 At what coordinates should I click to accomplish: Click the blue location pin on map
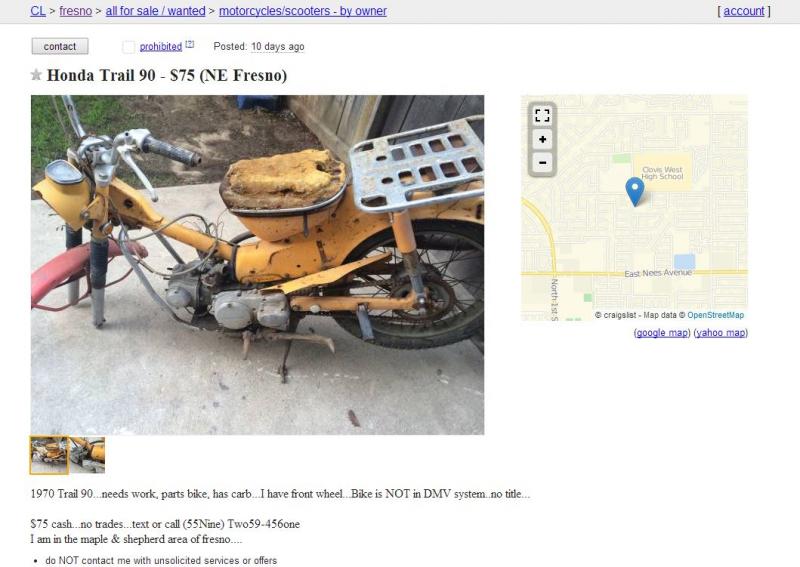635,191
